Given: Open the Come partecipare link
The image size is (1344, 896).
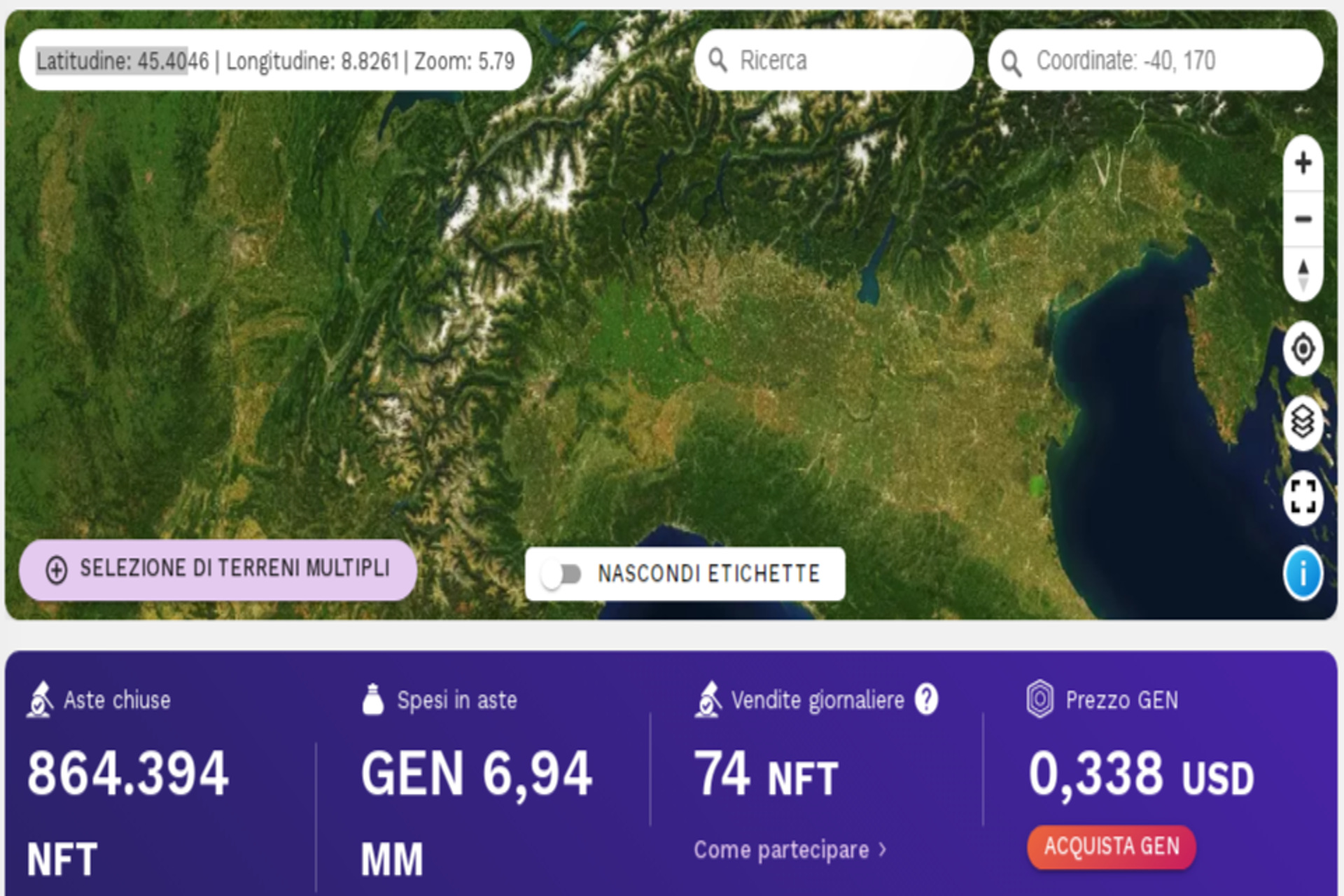Looking at the screenshot, I should point(790,850).
